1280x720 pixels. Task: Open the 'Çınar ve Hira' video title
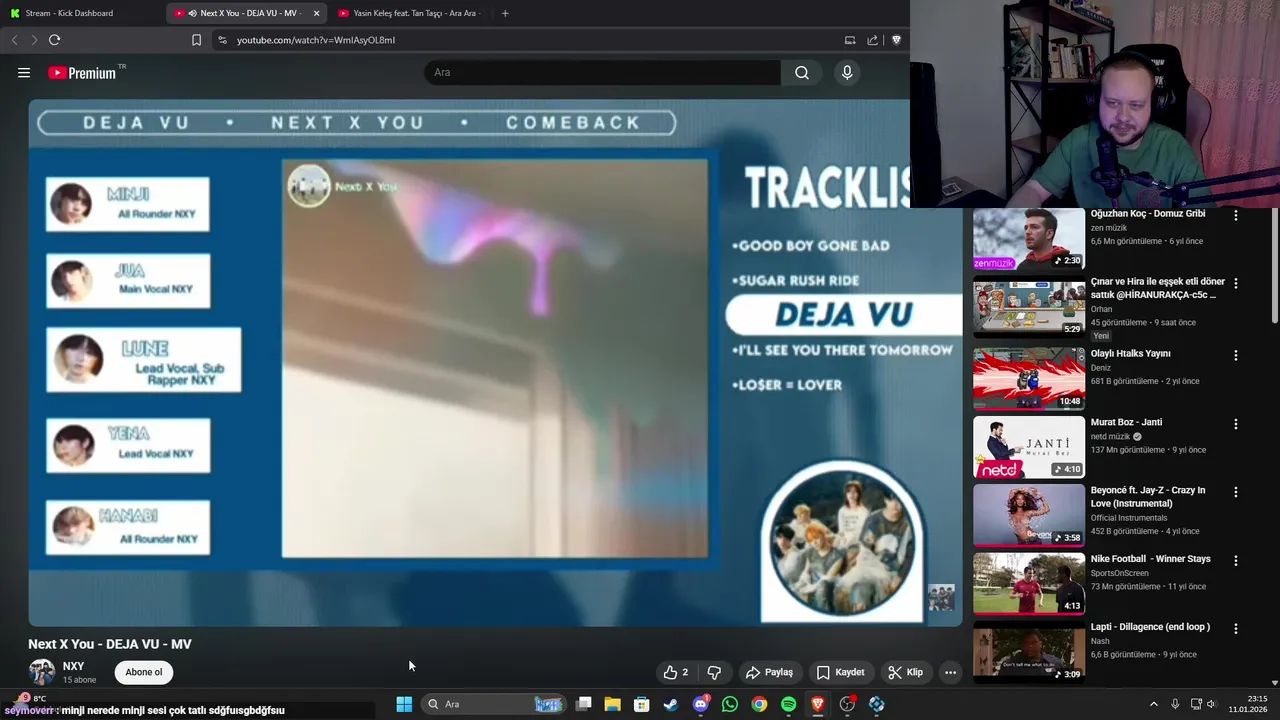(x=1158, y=288)
